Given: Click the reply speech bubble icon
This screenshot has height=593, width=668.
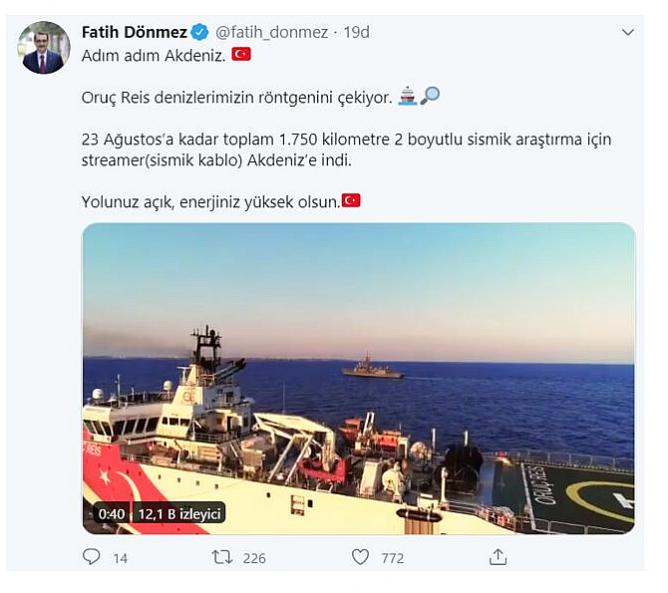Looking at the screenshot, I should pos(91,556).
